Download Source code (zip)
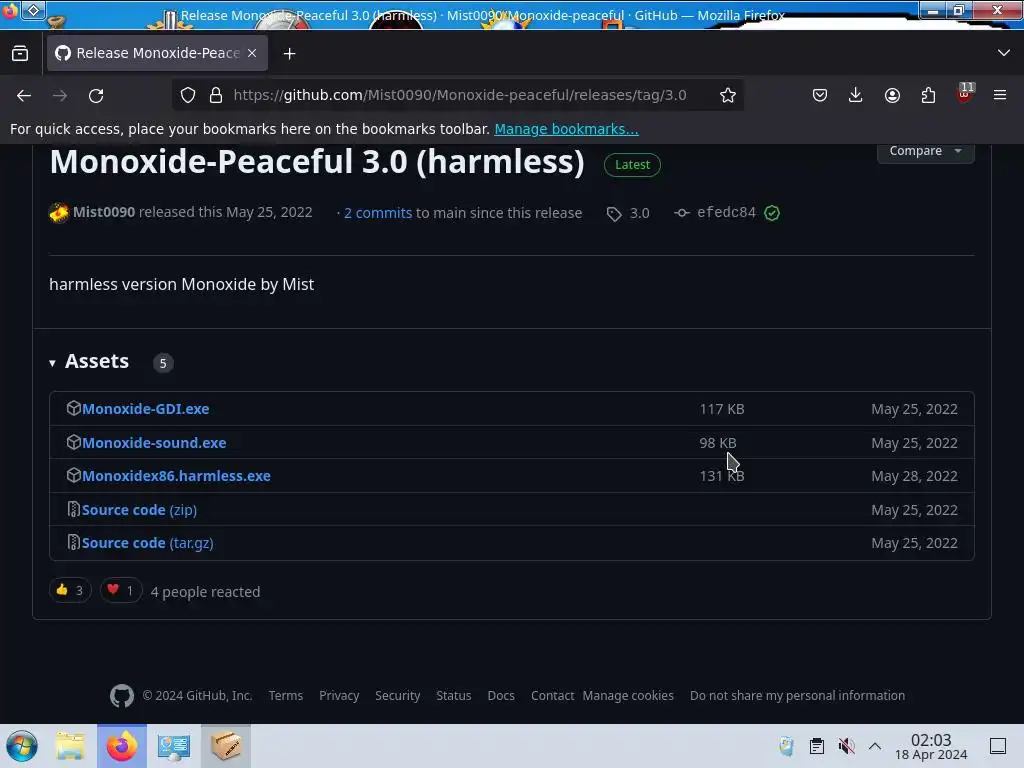 [138, 510]
